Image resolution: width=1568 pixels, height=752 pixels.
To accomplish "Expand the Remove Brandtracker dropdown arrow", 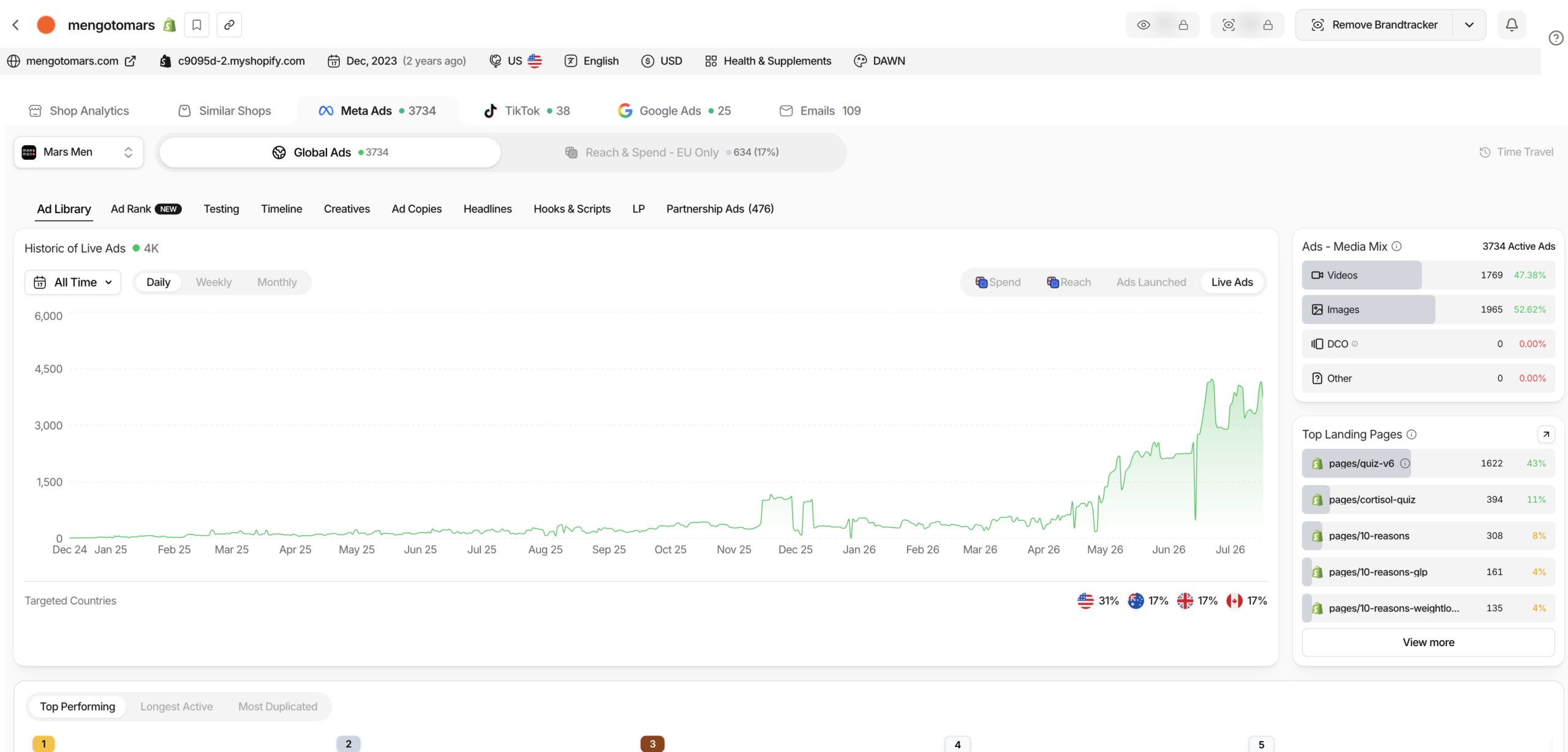I will click(x=1469, y=25).
